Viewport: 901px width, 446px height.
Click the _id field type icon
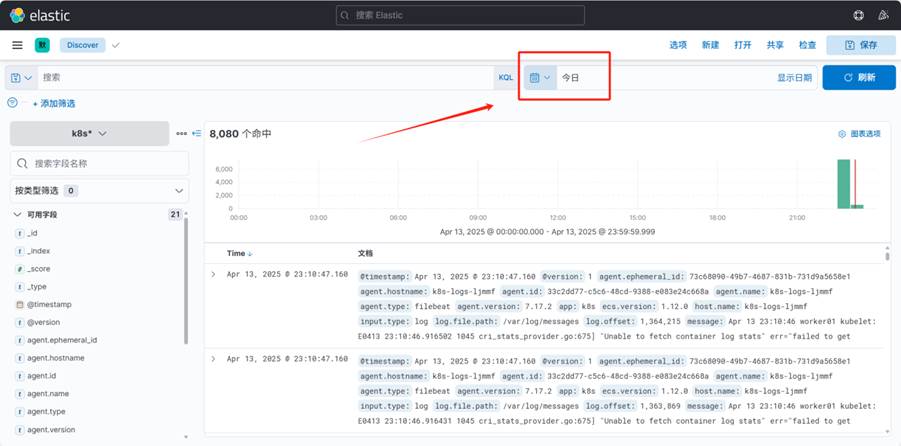(x=20, y=233)
